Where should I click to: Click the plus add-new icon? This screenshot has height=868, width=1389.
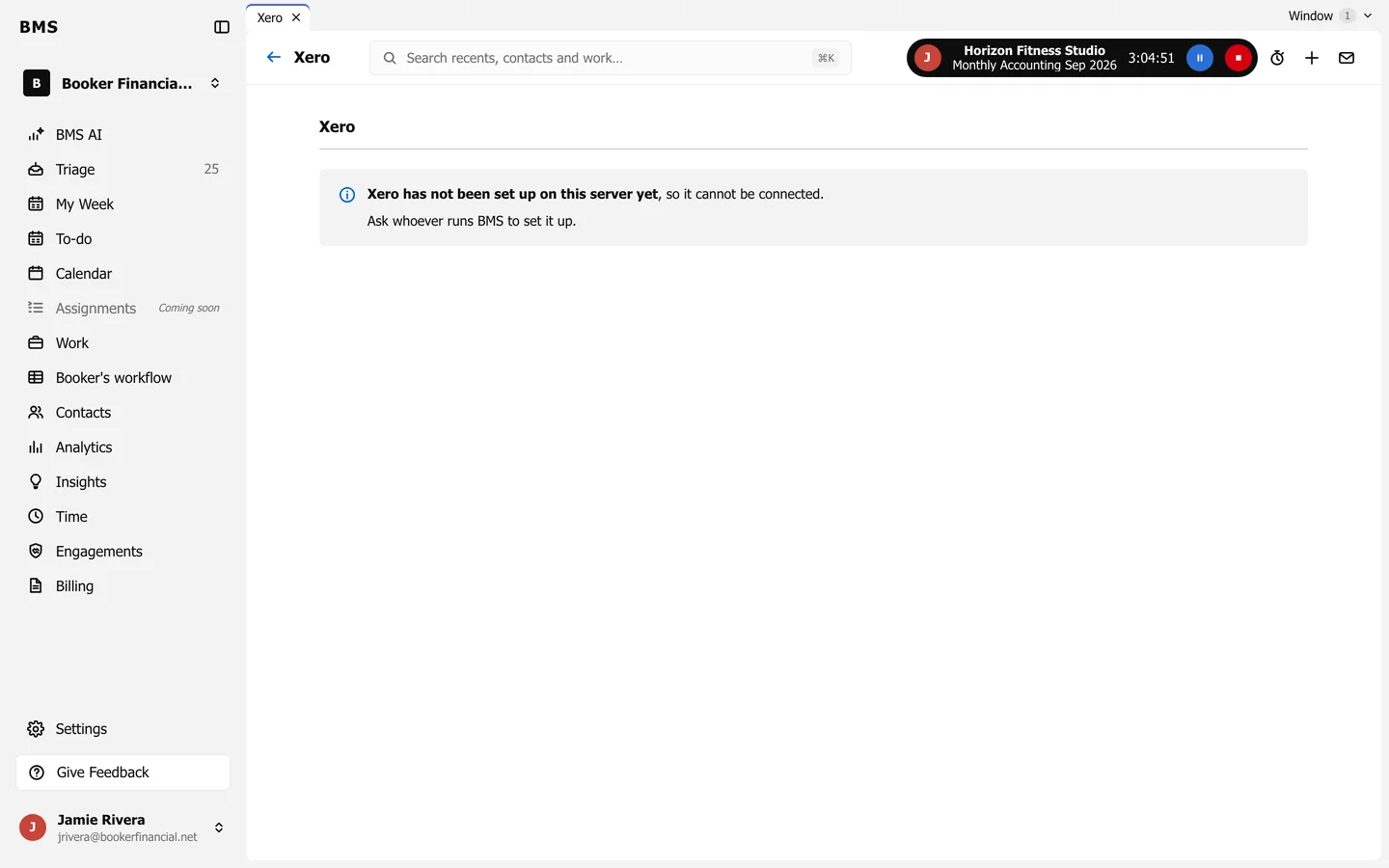click(x=1312, y=58)
